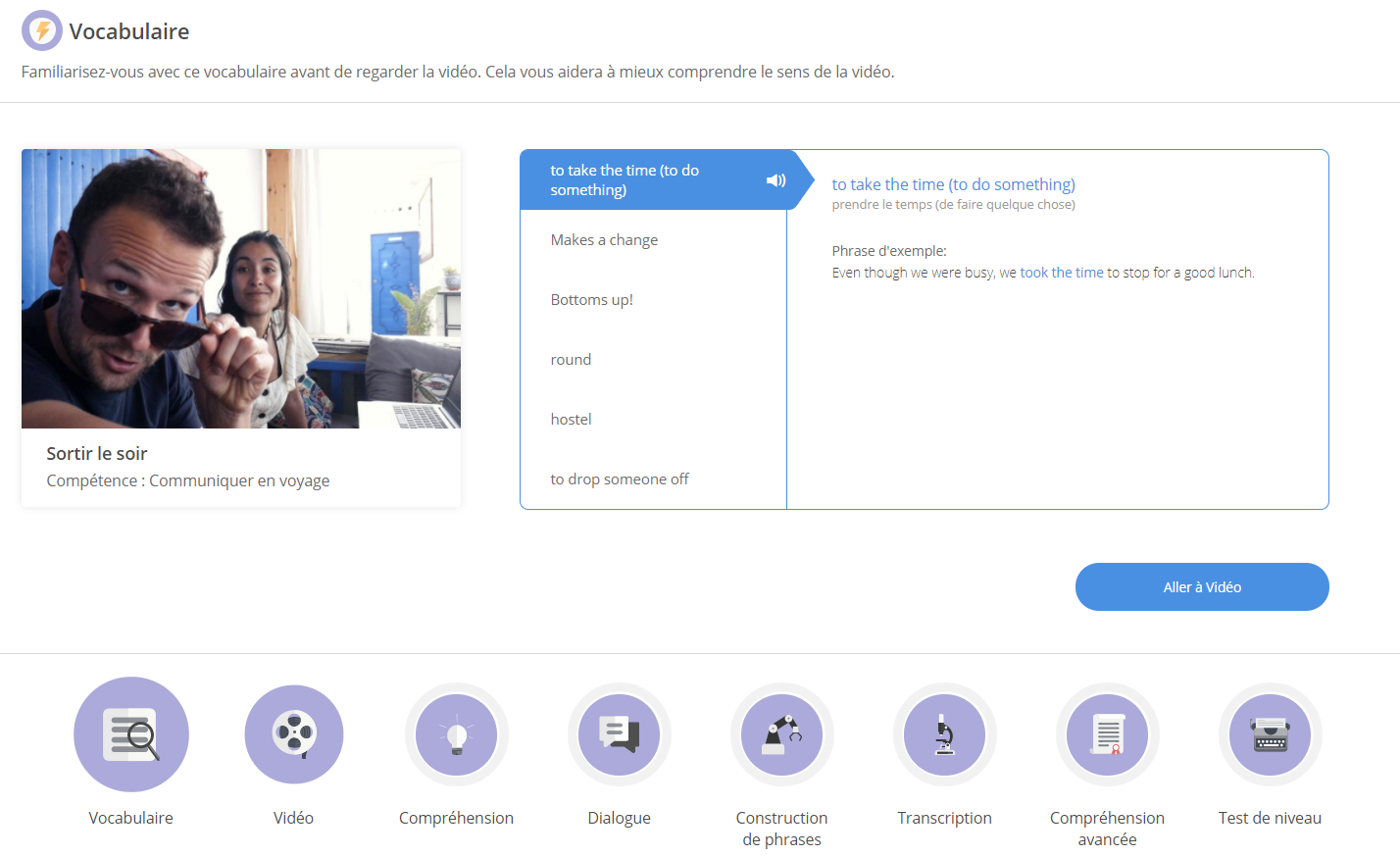
Task: Open the Vocabulaire step icon
Action: (x=131, y=734)
